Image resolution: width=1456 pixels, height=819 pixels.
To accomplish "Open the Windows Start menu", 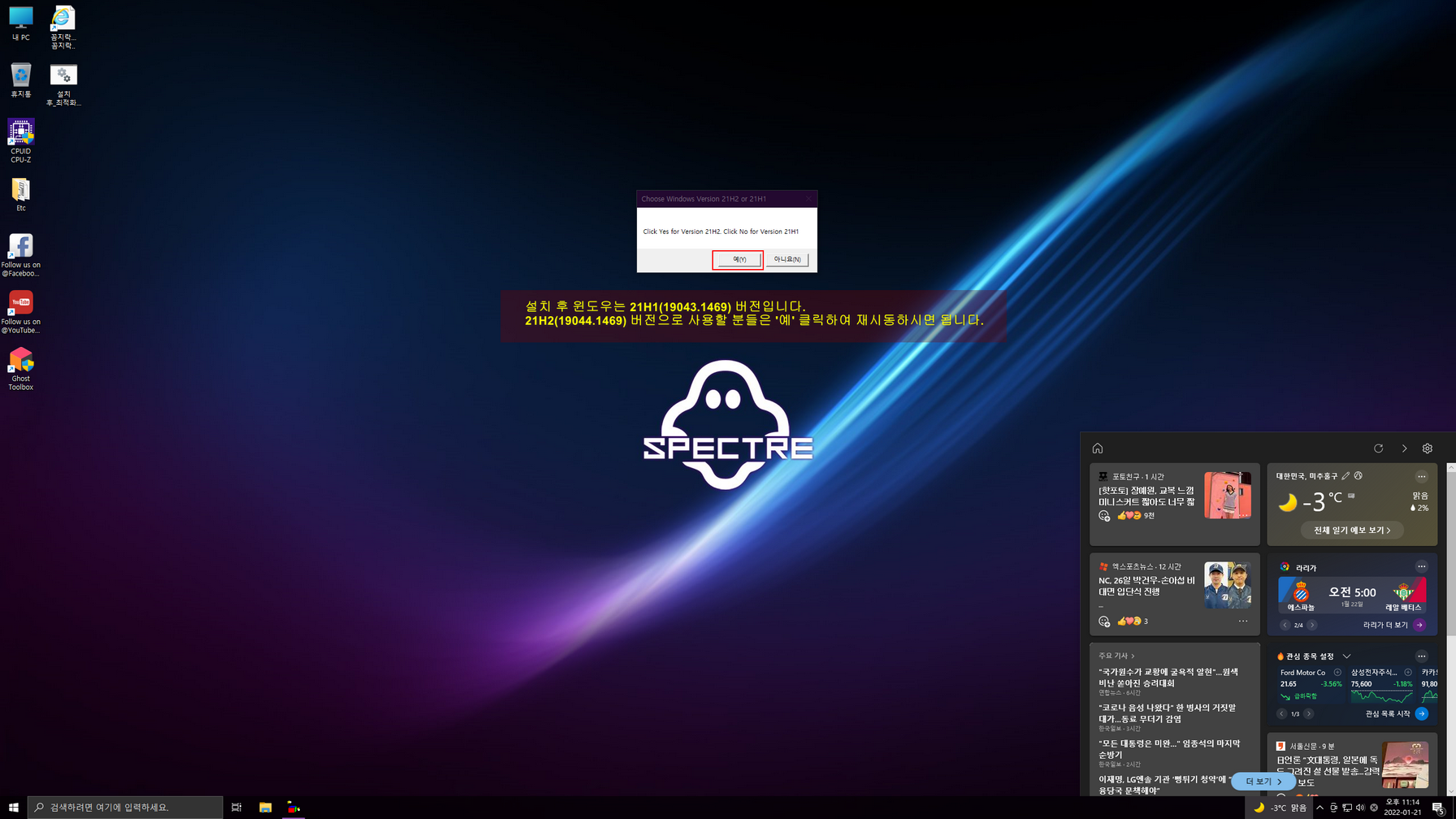I will point(13,807).
